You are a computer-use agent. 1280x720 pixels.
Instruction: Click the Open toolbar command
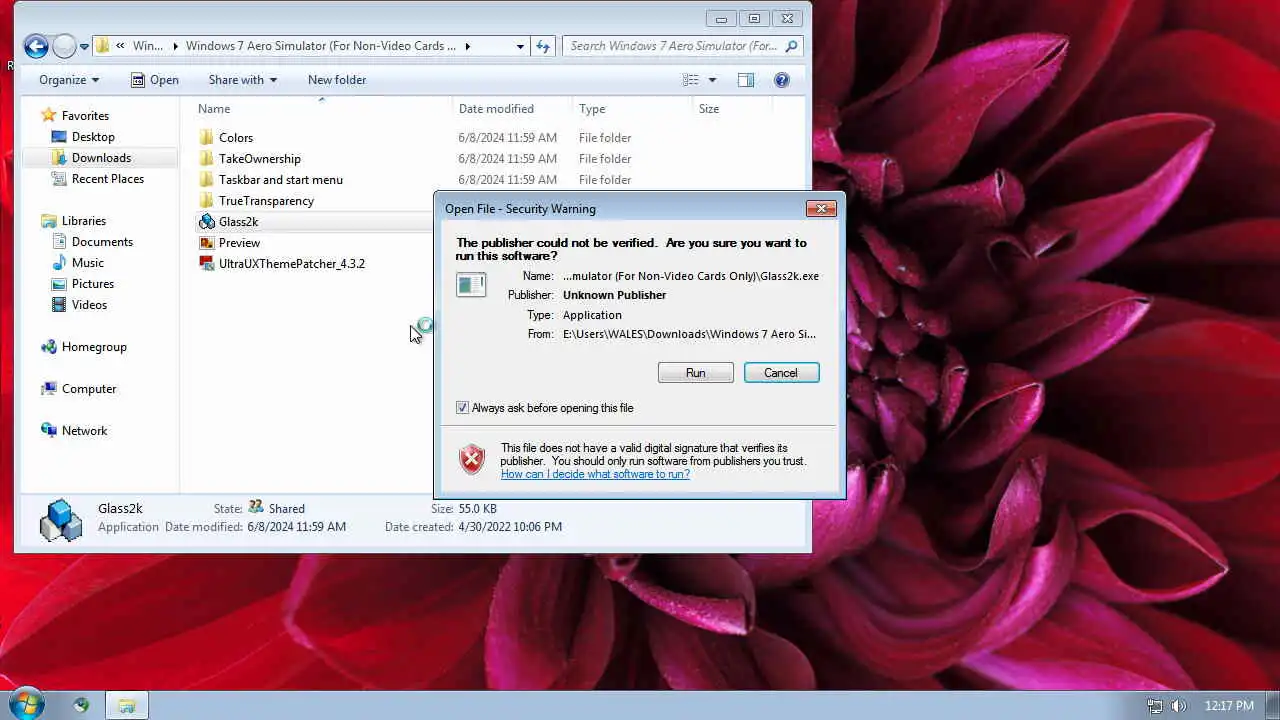point(154,80)
